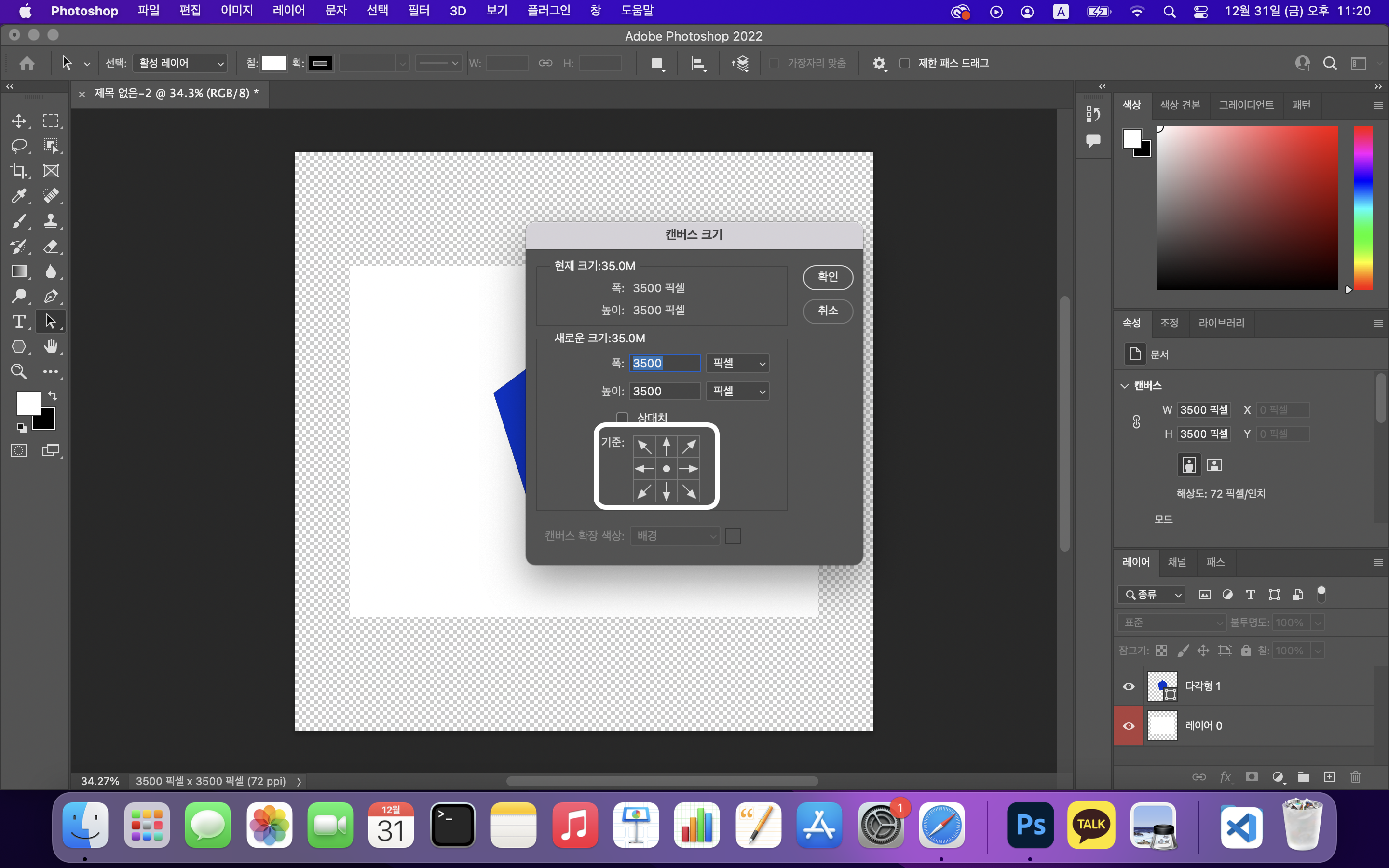This screenshot has width=1389, height=868.
Task: Select the Object Selection tool
Action: (x=51, y=146)
